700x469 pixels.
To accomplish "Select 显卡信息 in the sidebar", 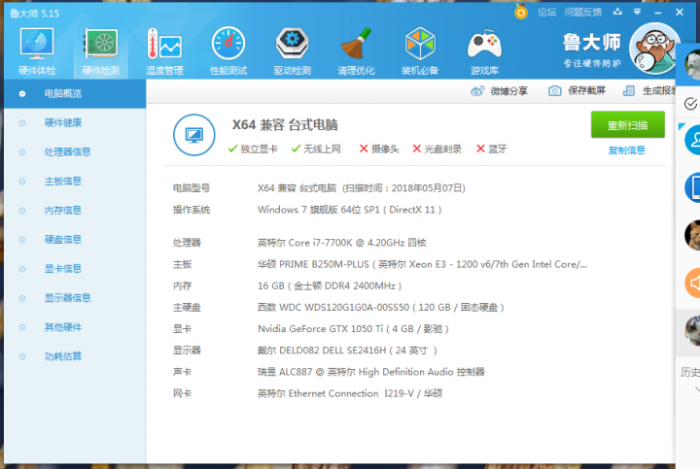I will pos(63,268).
